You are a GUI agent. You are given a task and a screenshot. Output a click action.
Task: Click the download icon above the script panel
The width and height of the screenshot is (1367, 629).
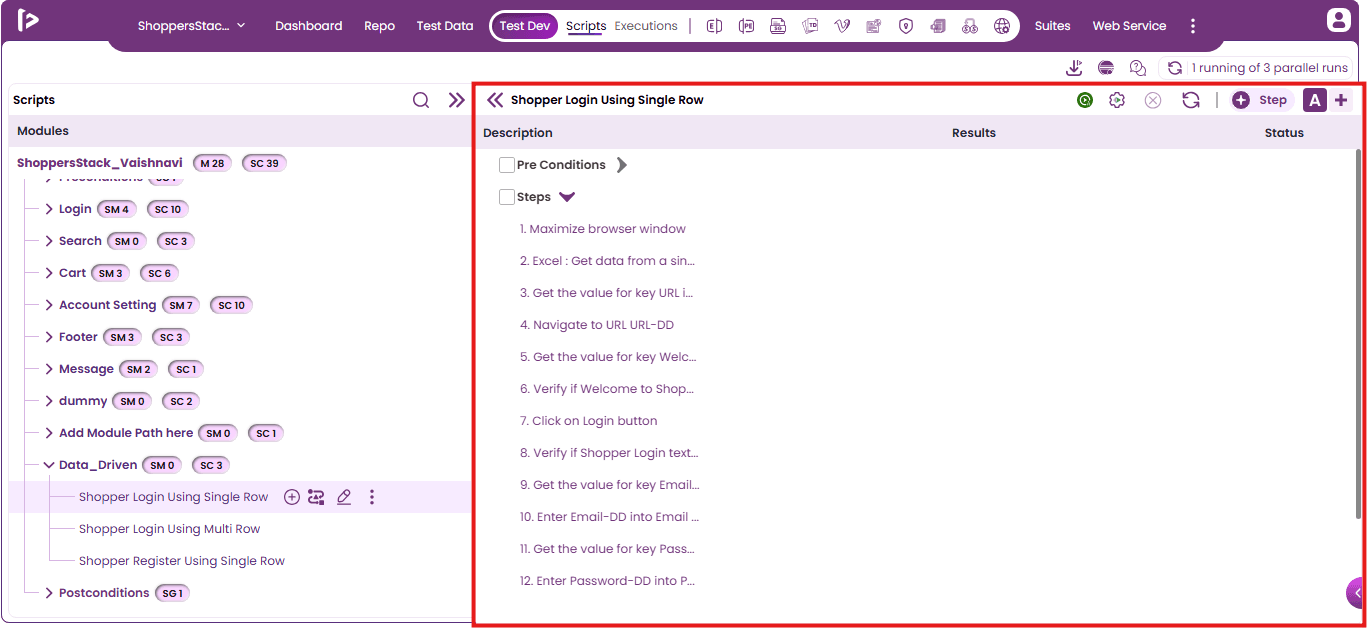click(x=1074, y=68)
